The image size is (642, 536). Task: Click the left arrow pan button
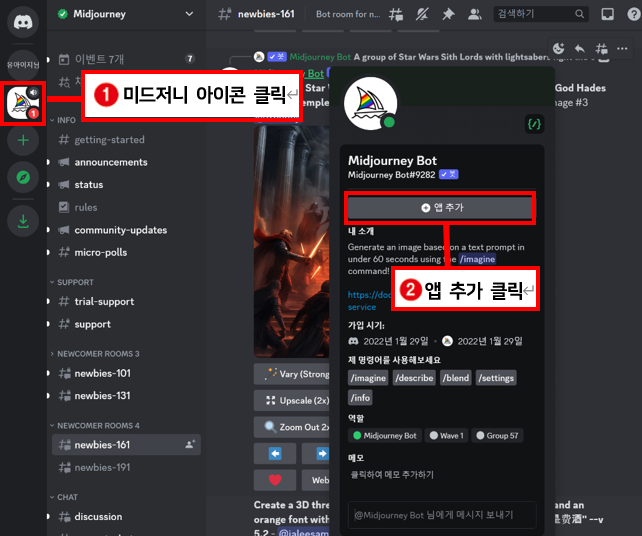(275, 453)
